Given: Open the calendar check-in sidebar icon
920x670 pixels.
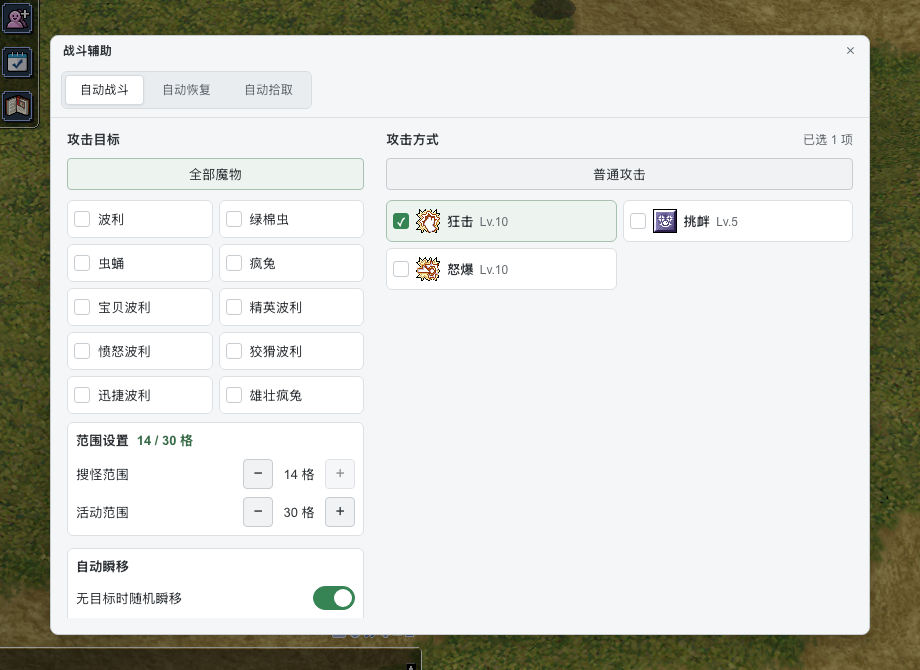Looking at the screenshot, I should [x=17, y=62].
